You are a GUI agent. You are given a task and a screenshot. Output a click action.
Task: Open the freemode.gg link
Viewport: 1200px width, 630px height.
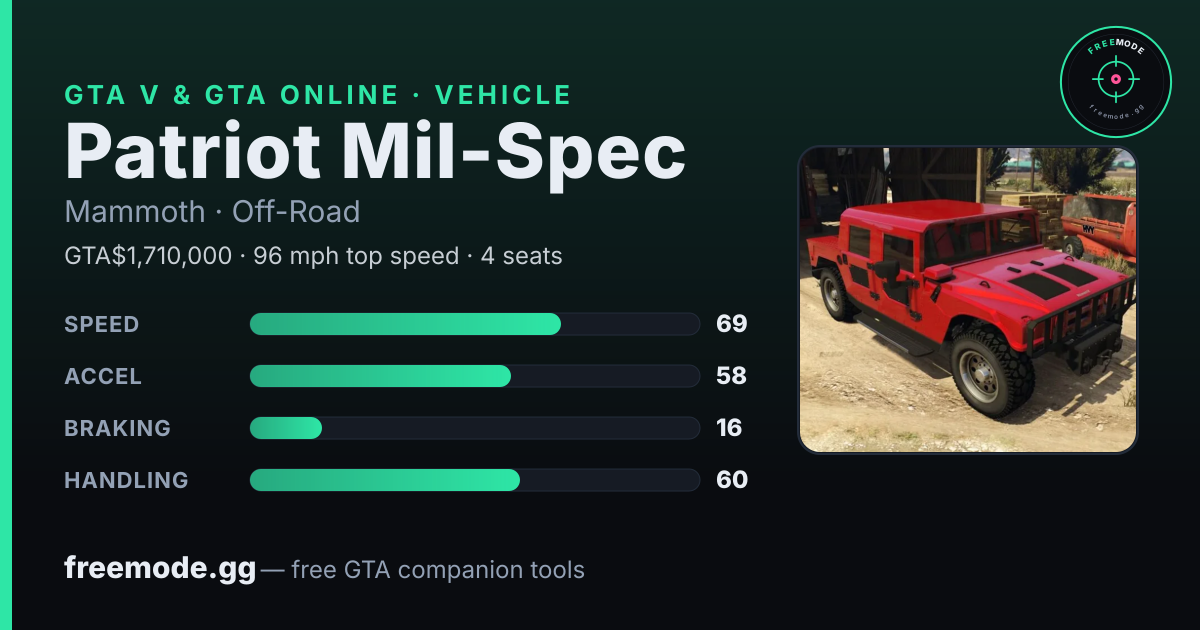[x=160, y=570]
